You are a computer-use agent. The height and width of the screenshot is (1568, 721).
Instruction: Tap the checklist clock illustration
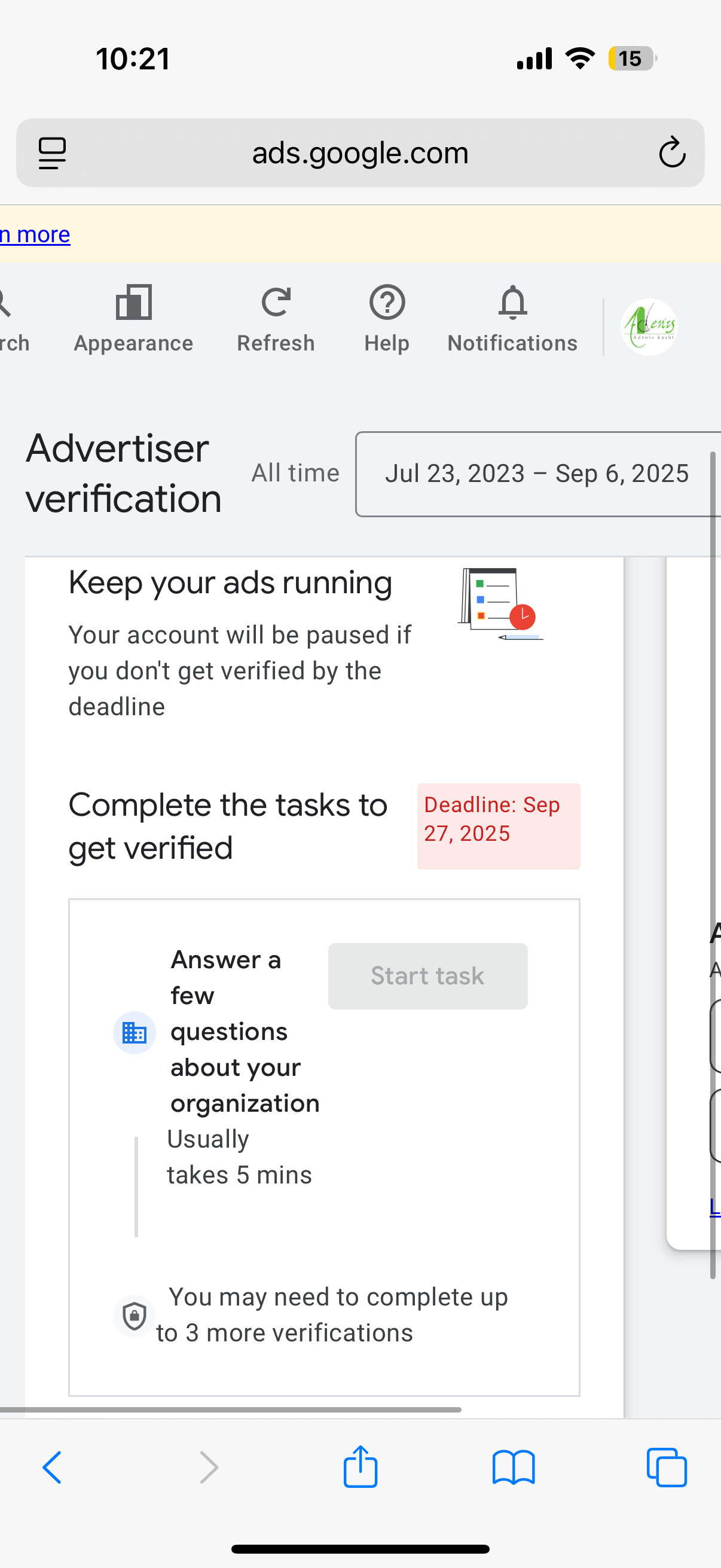coord(500,604)
